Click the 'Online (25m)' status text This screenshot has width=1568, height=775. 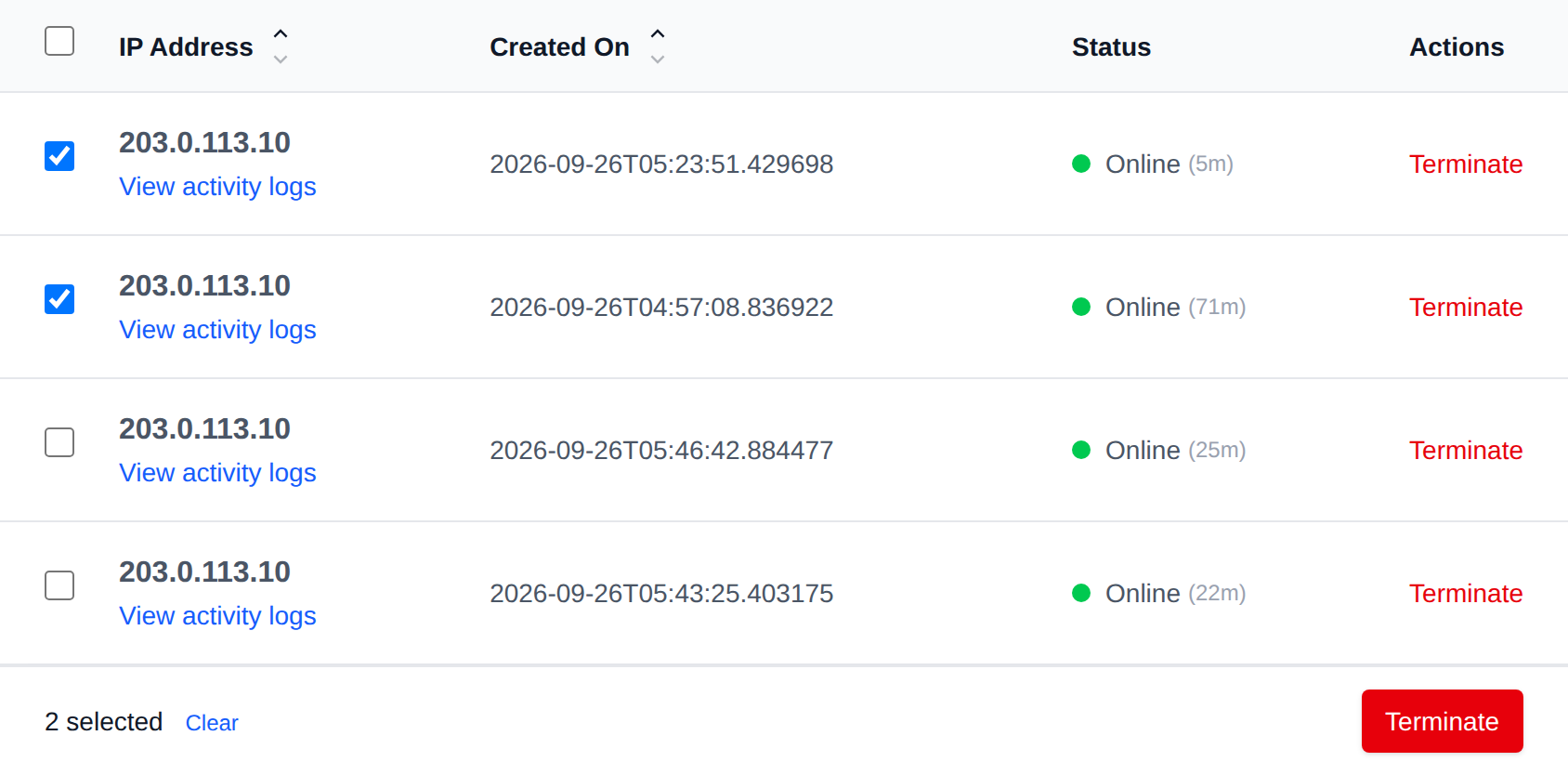click(x=1175, y=451)
